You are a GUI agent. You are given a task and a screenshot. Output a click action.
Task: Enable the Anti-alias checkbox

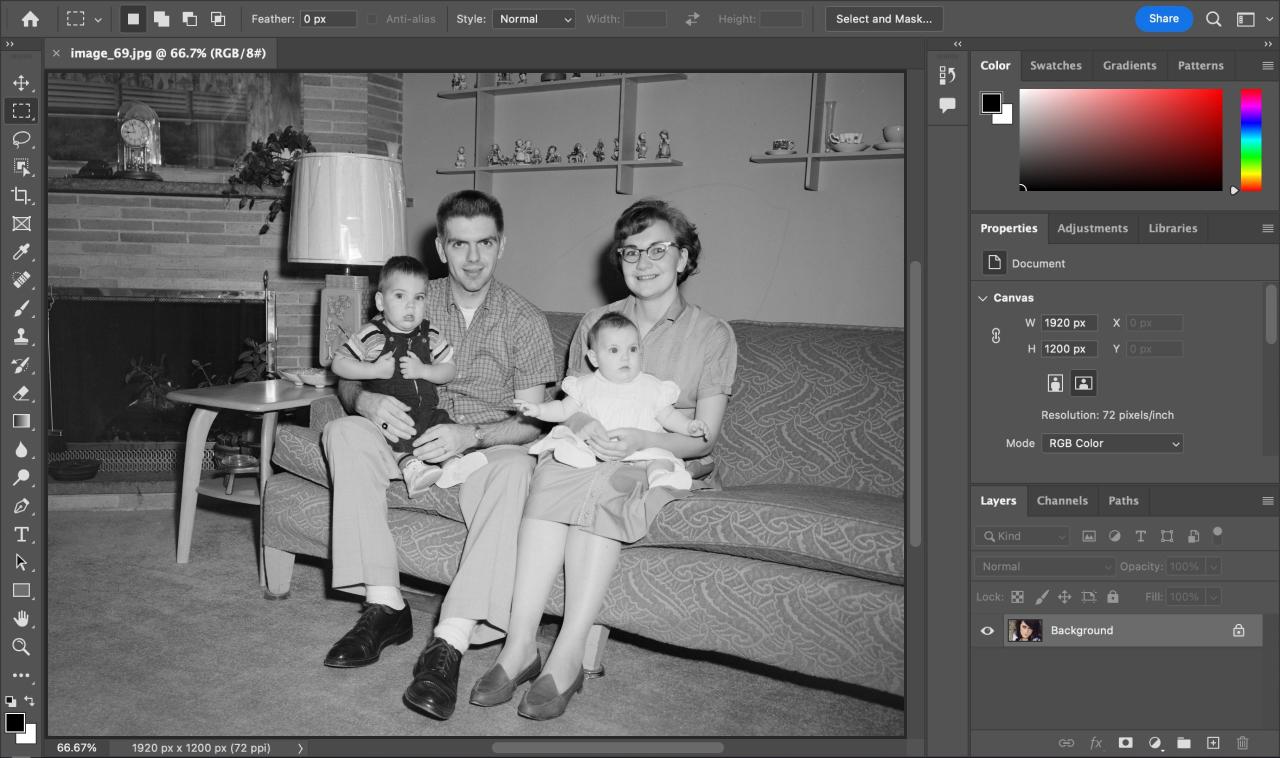pyautogui.click(x=374, y=18)
